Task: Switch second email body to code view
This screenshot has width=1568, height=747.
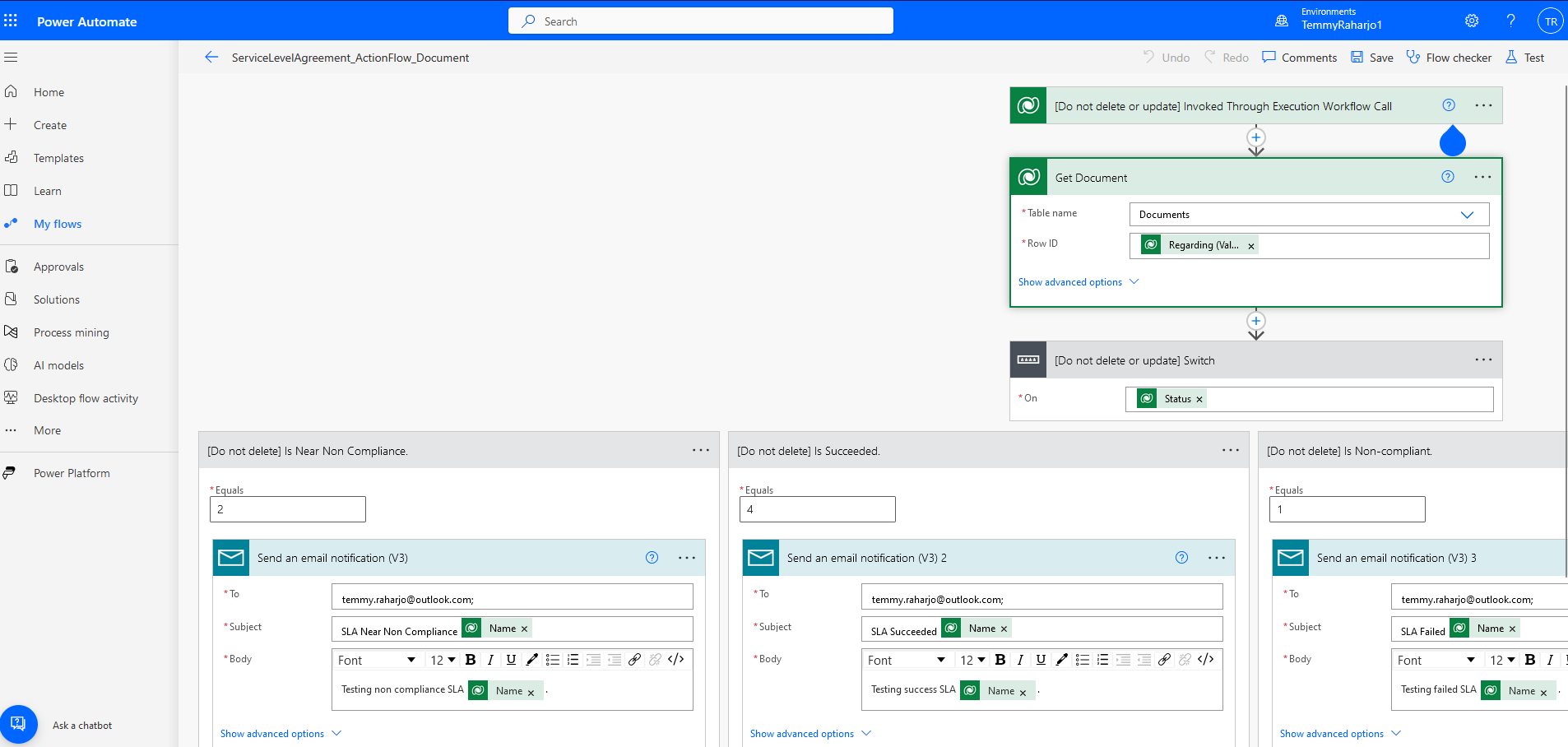Action: click(x=1206, y=660)
